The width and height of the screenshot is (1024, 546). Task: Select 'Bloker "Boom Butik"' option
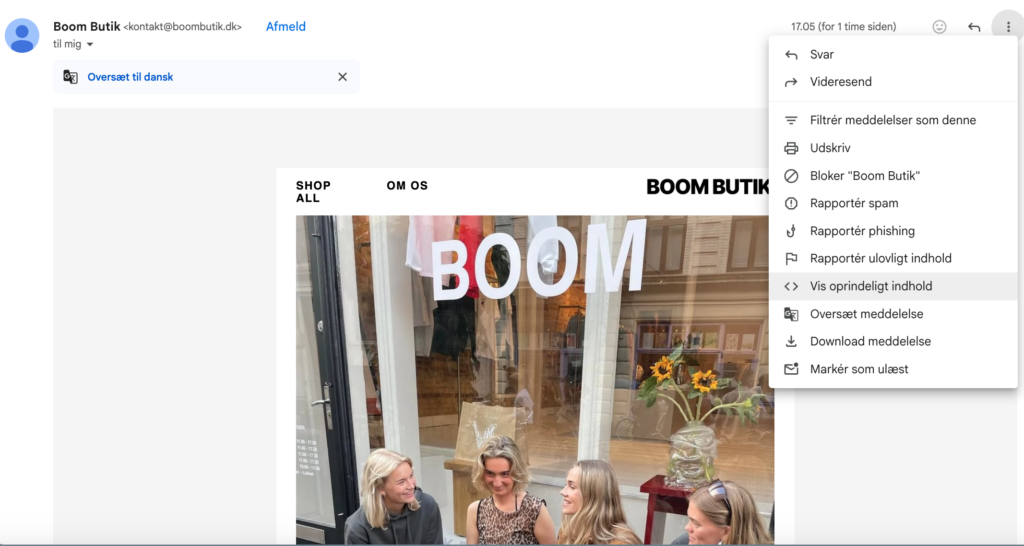pyautogui.click(x=893, y=176)
